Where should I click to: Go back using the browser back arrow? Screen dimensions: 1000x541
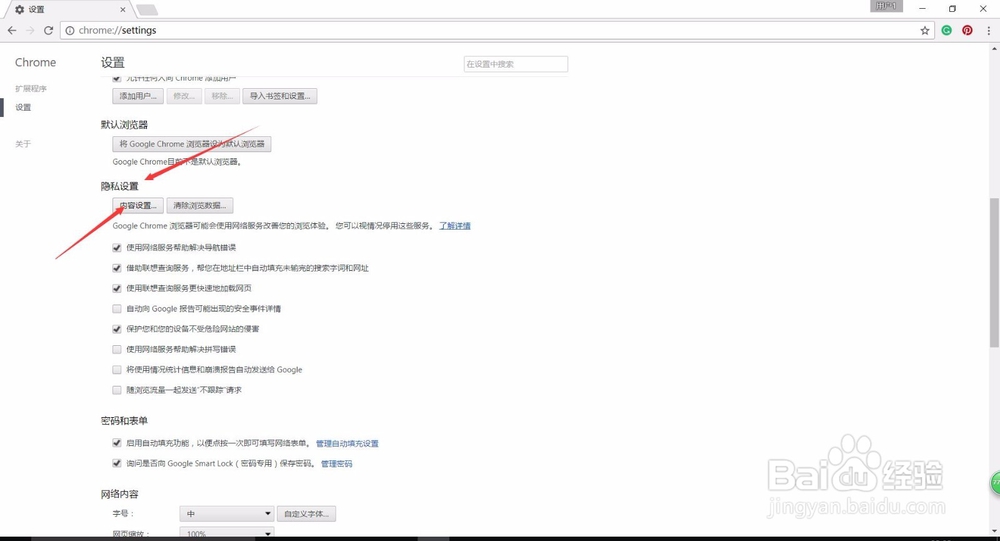12,30
